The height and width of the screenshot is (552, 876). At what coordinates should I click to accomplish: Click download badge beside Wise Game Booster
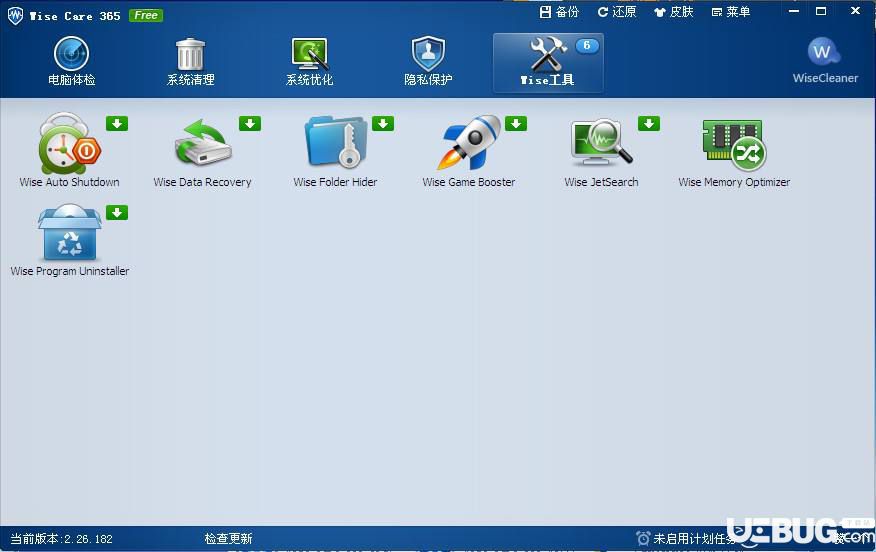(516, 123)
